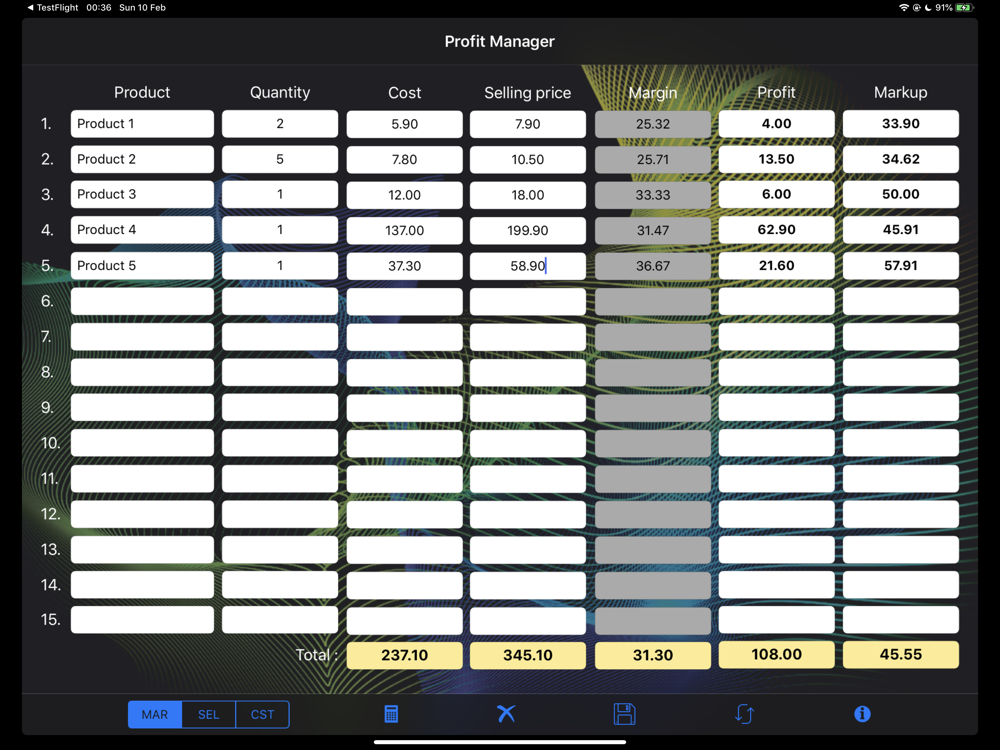The image size is (1000, 750).
Task: Tap the calculator icon in bottom toolbar
Action: [x=391, y=714]
